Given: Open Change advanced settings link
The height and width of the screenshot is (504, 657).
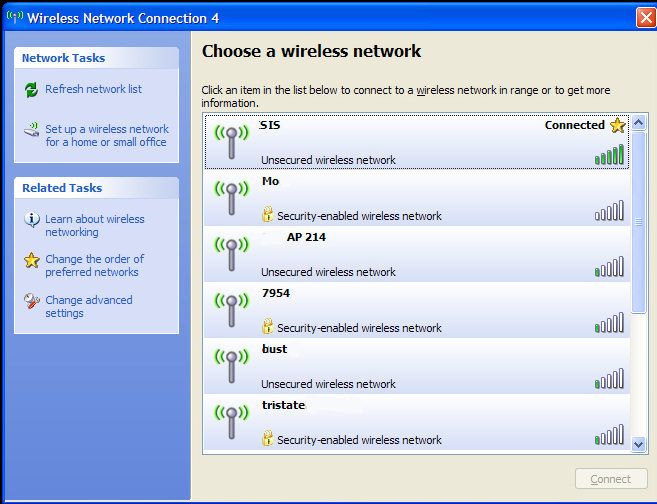Looking at the screenshot, I should (89, 307).
